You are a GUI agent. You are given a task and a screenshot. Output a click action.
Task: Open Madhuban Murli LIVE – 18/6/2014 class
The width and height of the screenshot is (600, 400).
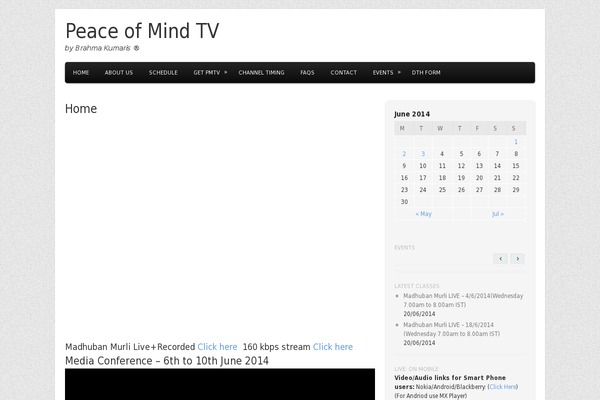click(x=452, y=329)
